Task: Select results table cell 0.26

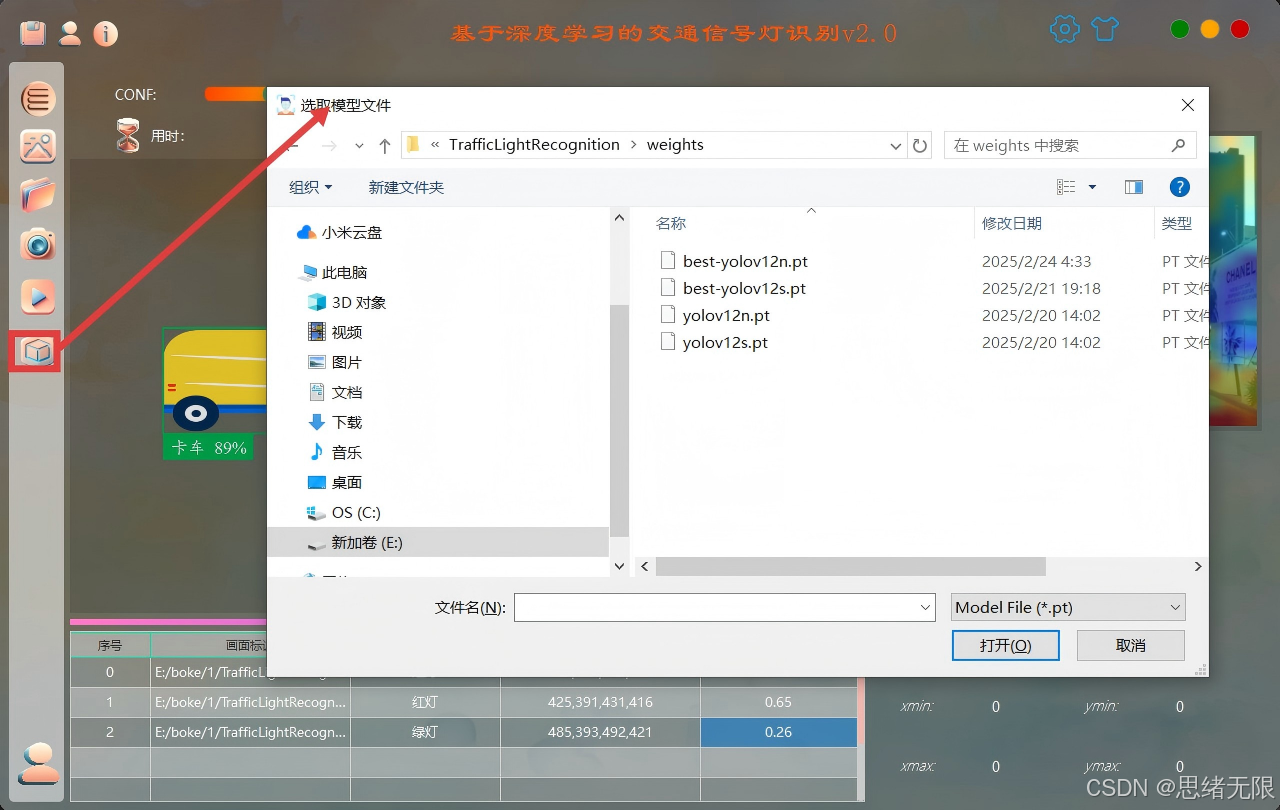Action: pyautogui.click(x=779, y=732)
